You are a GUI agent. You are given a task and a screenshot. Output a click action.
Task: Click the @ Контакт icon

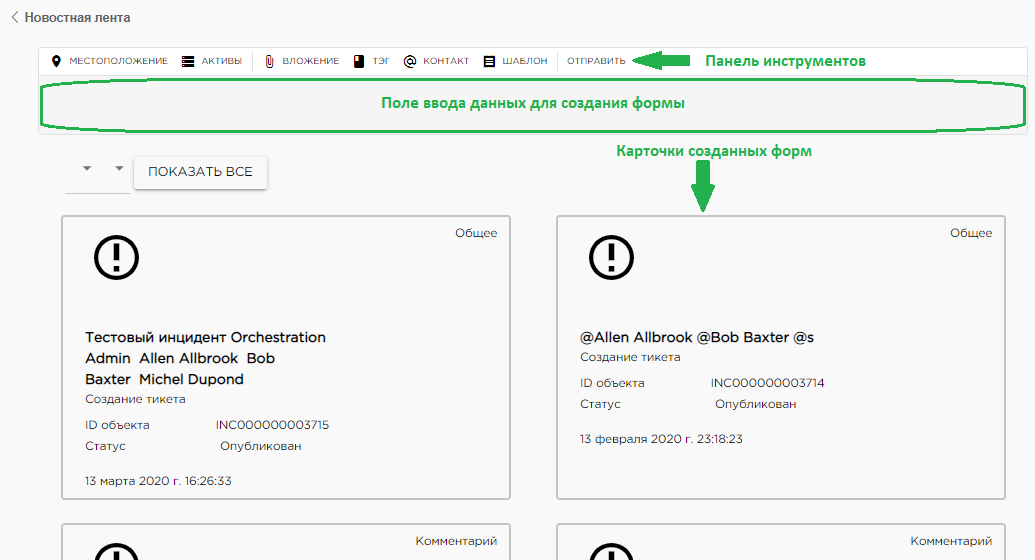tap(410, 61)
